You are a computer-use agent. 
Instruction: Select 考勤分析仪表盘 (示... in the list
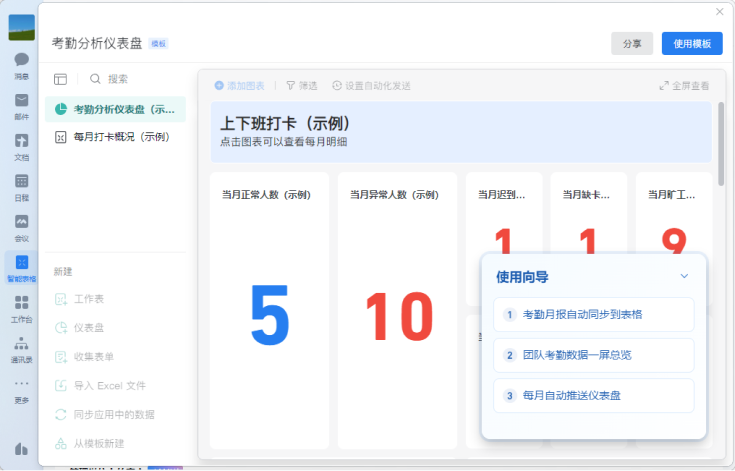pyautogui.click(x=115, y=109)
